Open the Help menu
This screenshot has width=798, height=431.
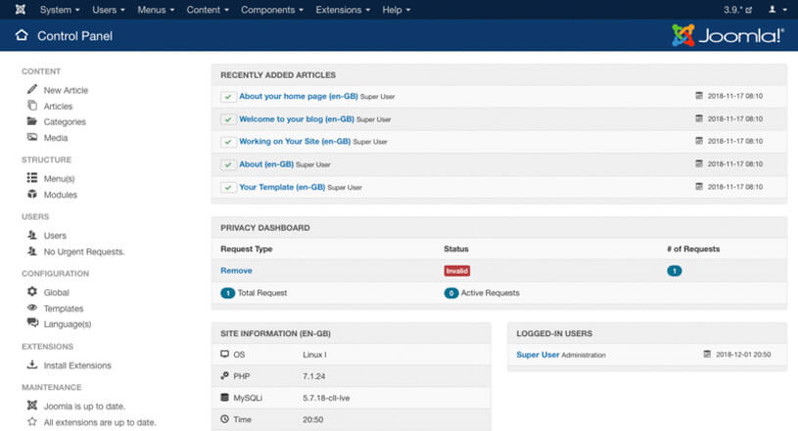(395, 10)
